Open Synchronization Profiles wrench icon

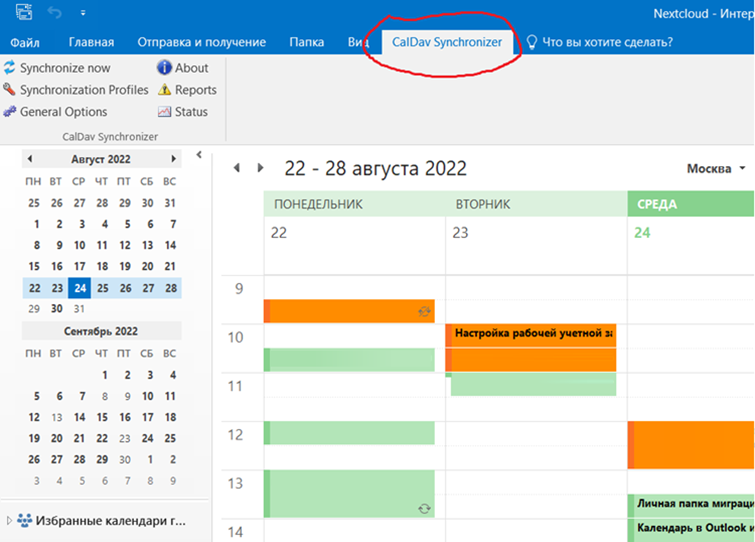coord(10,89)
